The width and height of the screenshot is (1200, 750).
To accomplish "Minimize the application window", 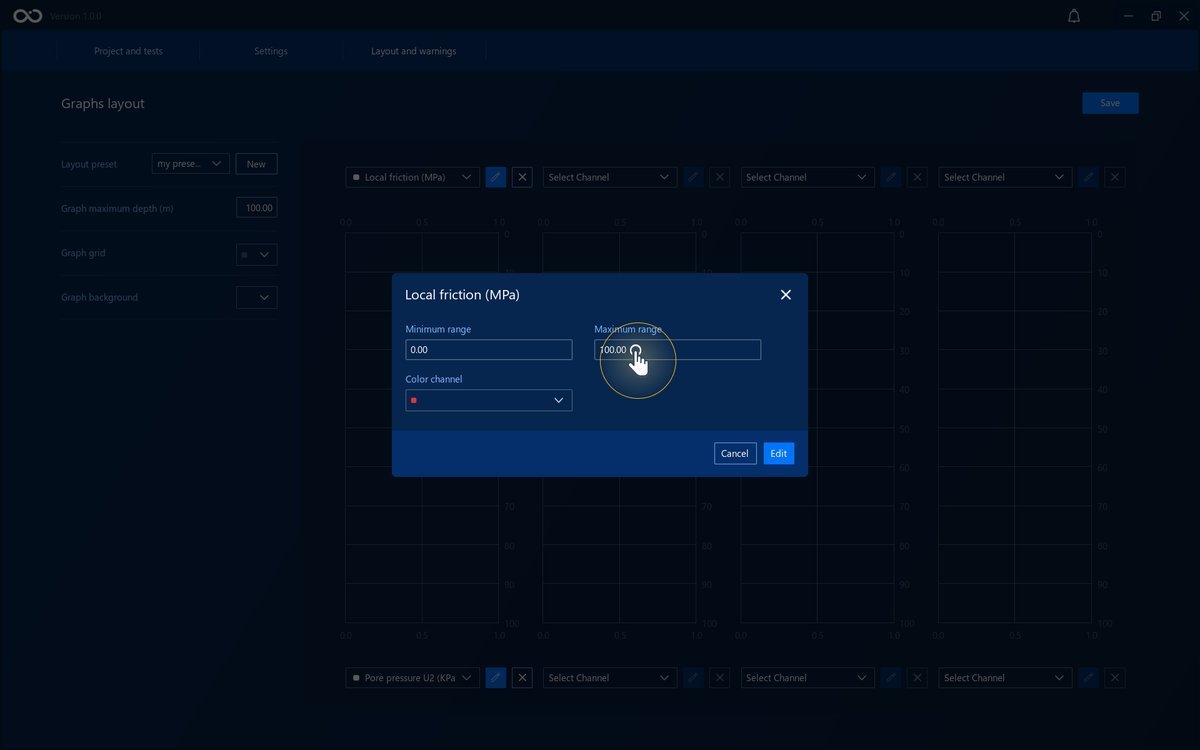I will click(x=1128, y=16).
